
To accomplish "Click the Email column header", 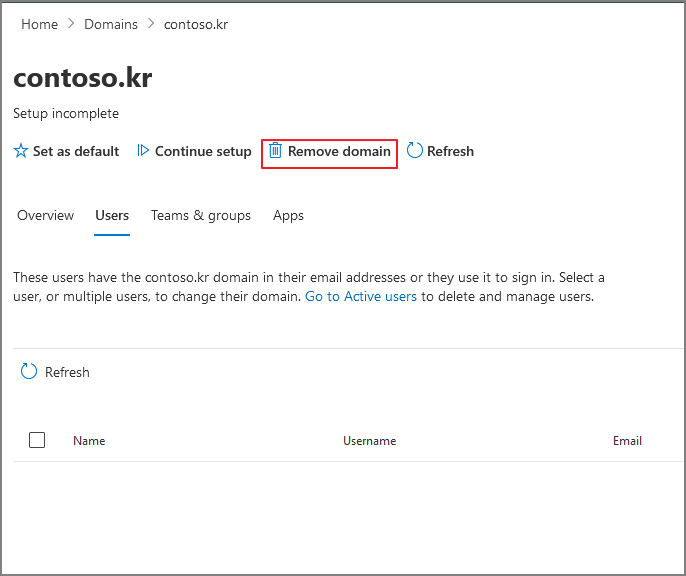I will click(x=627, y=441).
